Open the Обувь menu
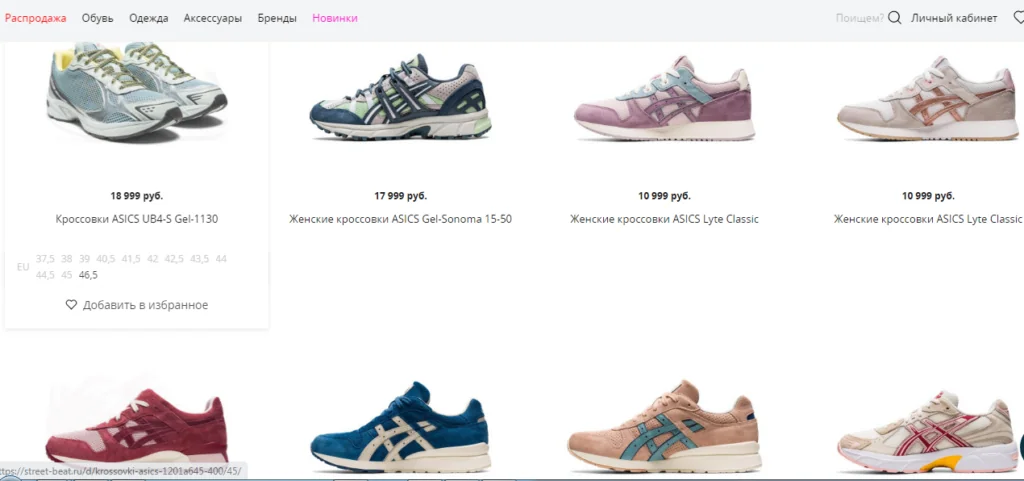Viewport: 1024px width, 481px height. (x=97, y=18)
